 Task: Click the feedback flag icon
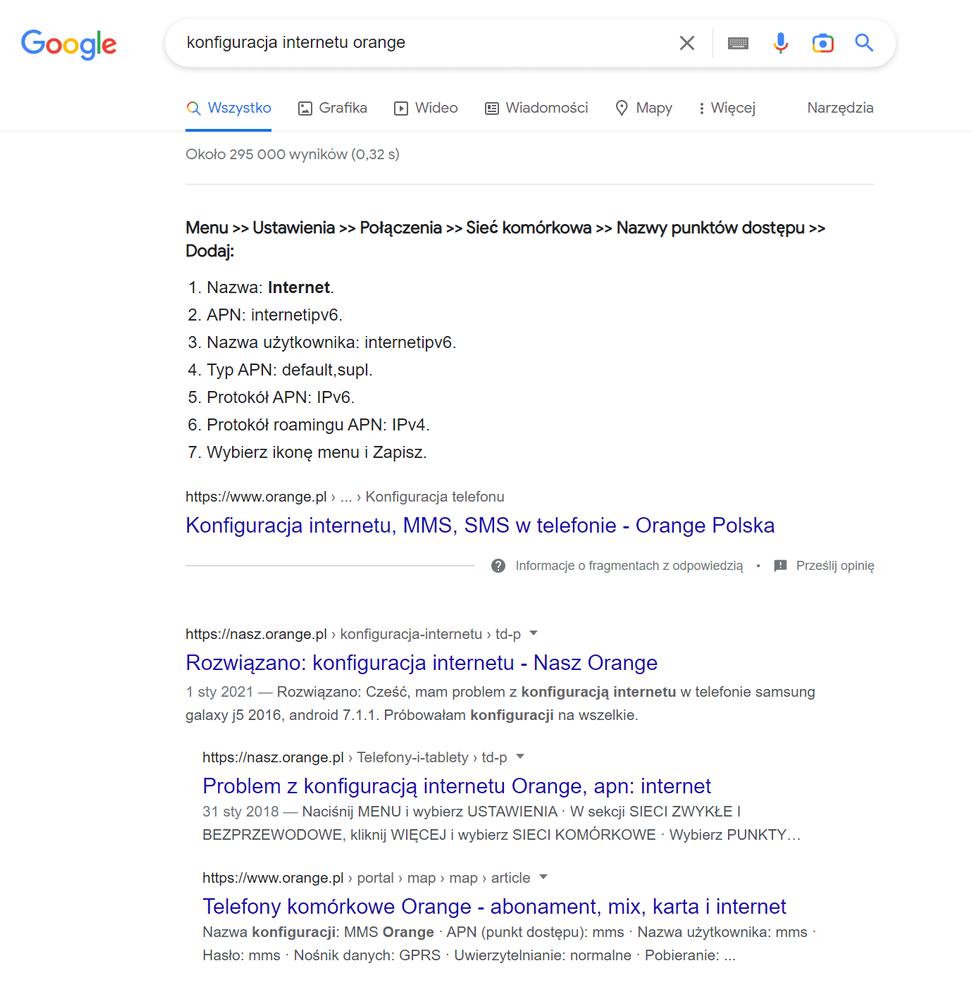(780, 566)
